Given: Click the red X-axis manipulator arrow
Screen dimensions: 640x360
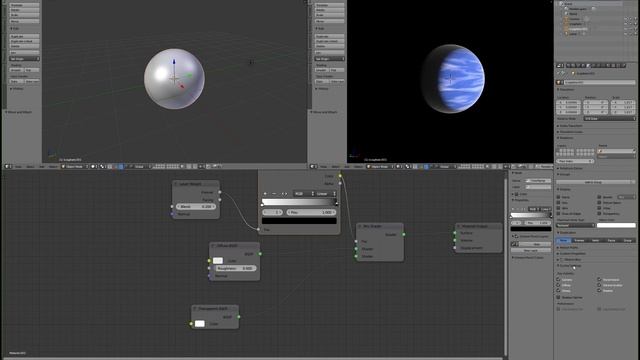Looking at the screenshot, I should click(x=182, y=86).
